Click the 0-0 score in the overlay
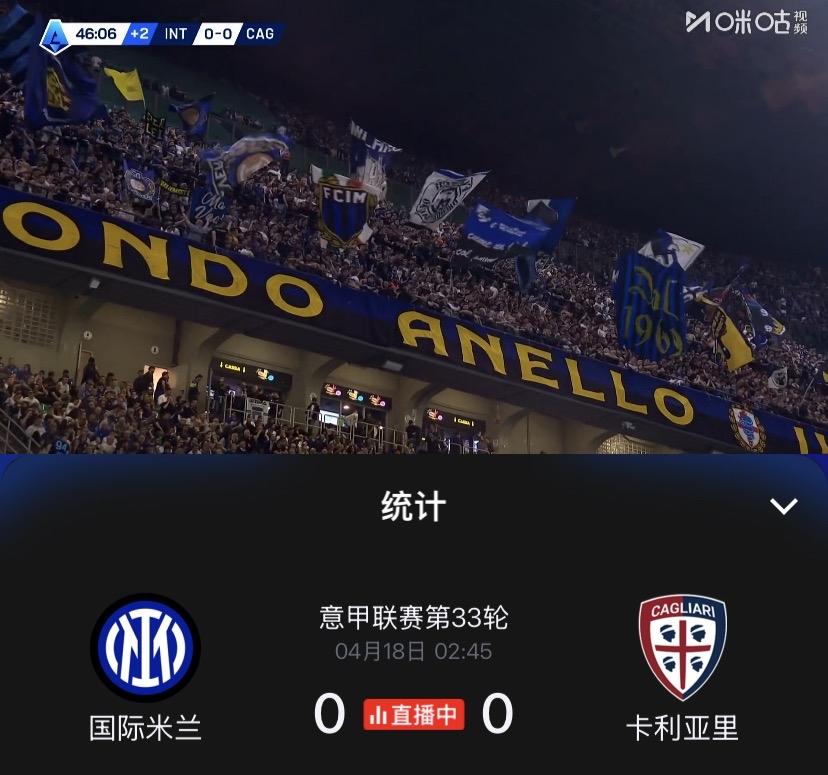Image resolution: width=828 pixels, height=775 pixels. point(218,34)
